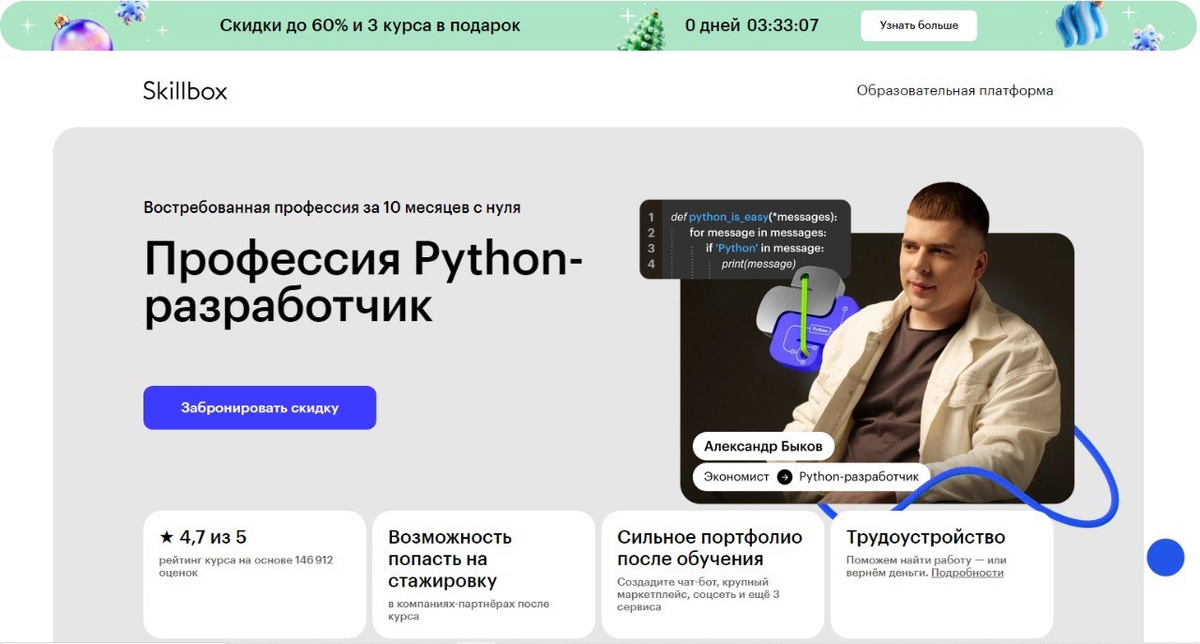Click 'в компаниях-партнёрах после курса' text
Screen dimensions: 1200x644
(x=469, y=610)
